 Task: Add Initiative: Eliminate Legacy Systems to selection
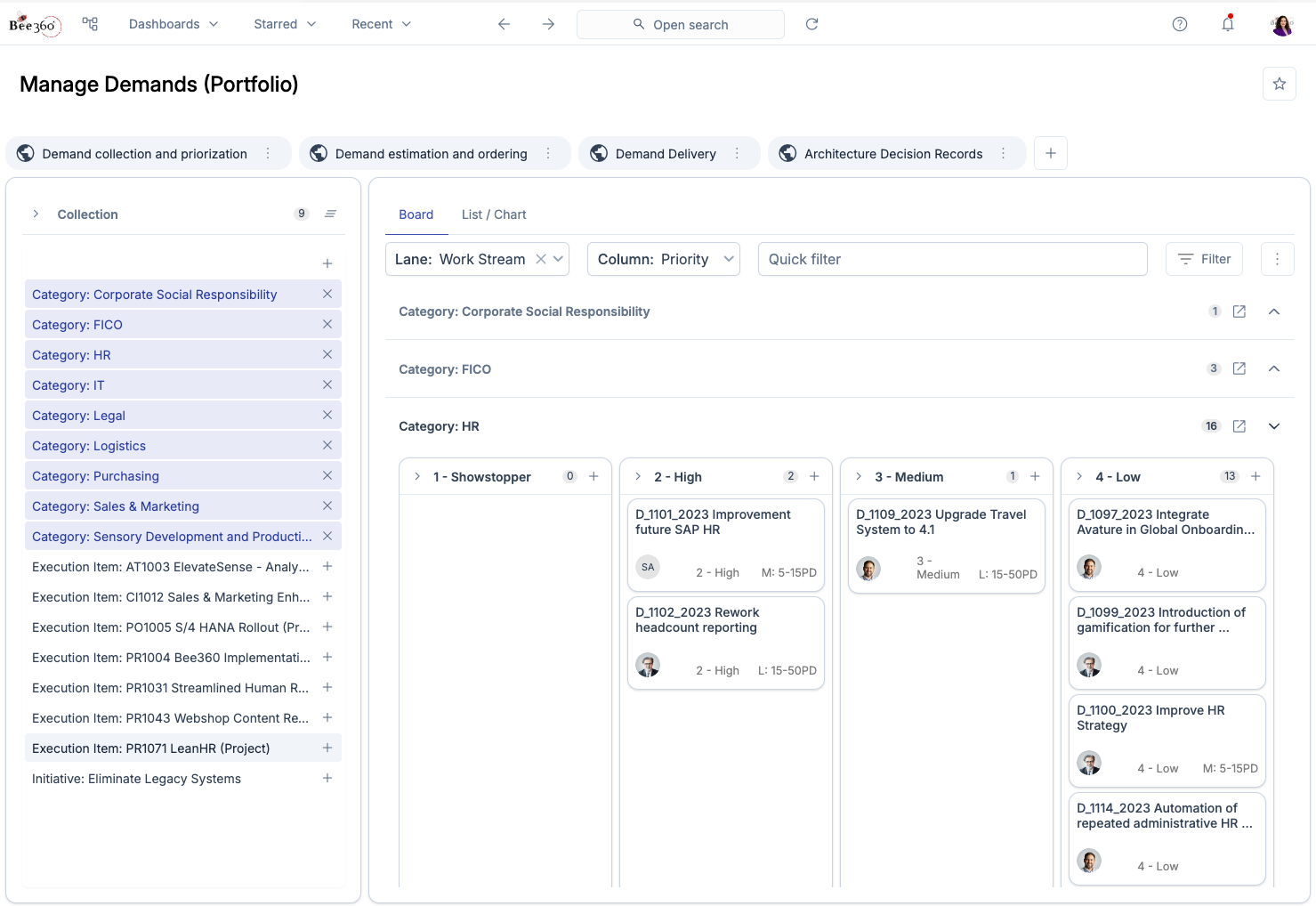pyautogui.click(x=327, y=779)
